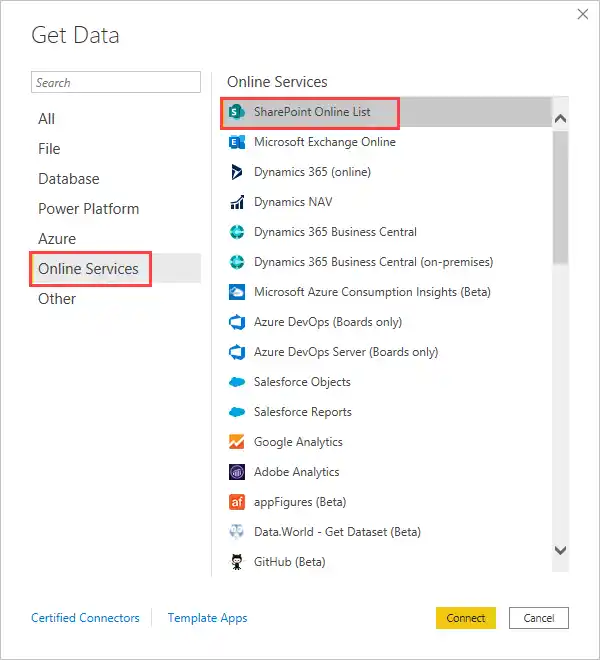Click Business Central (on-premises) icon
The image size is (600, 660).
[x=237, y=262]
